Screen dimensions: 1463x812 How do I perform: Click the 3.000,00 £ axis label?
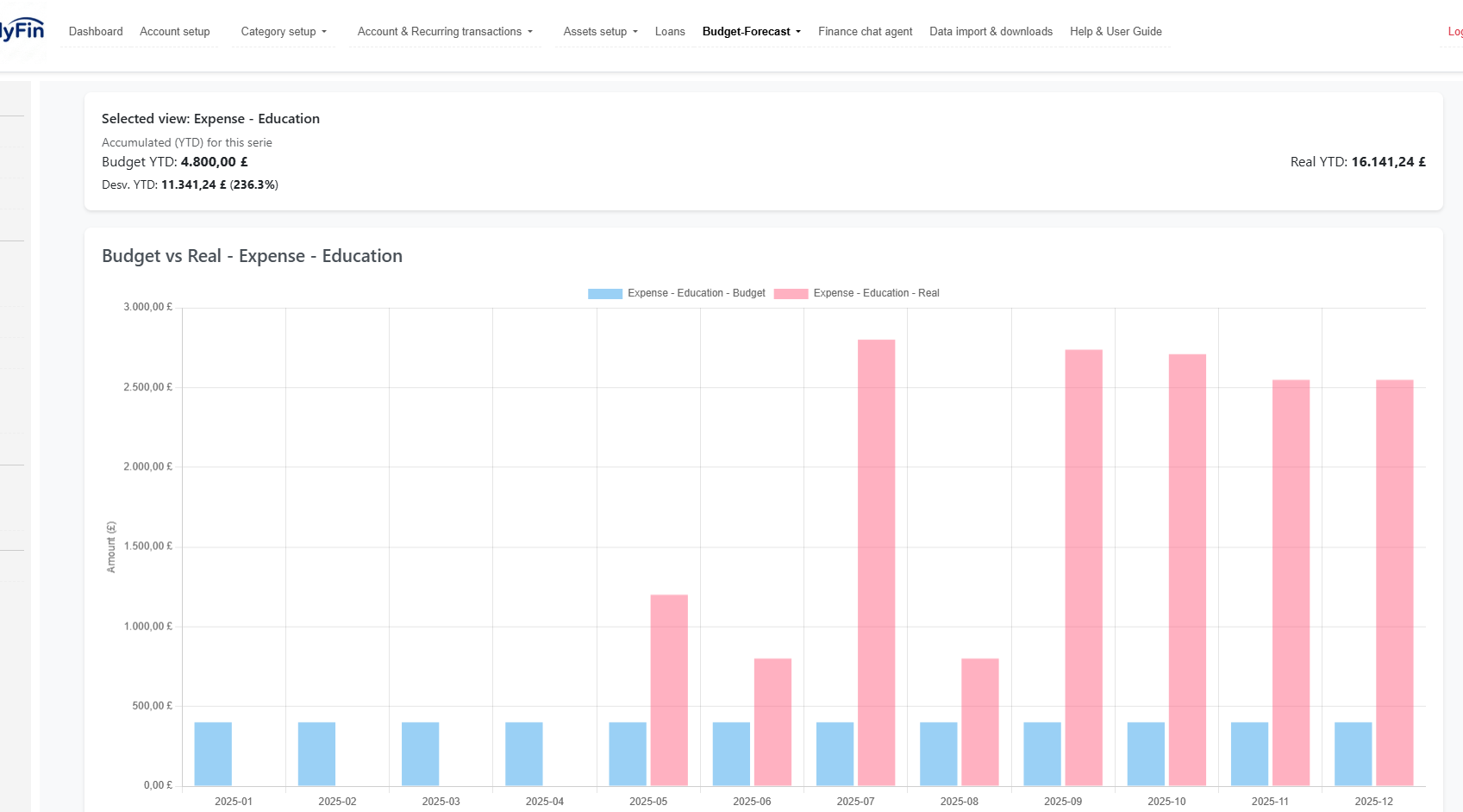click(x=148, y=307)
